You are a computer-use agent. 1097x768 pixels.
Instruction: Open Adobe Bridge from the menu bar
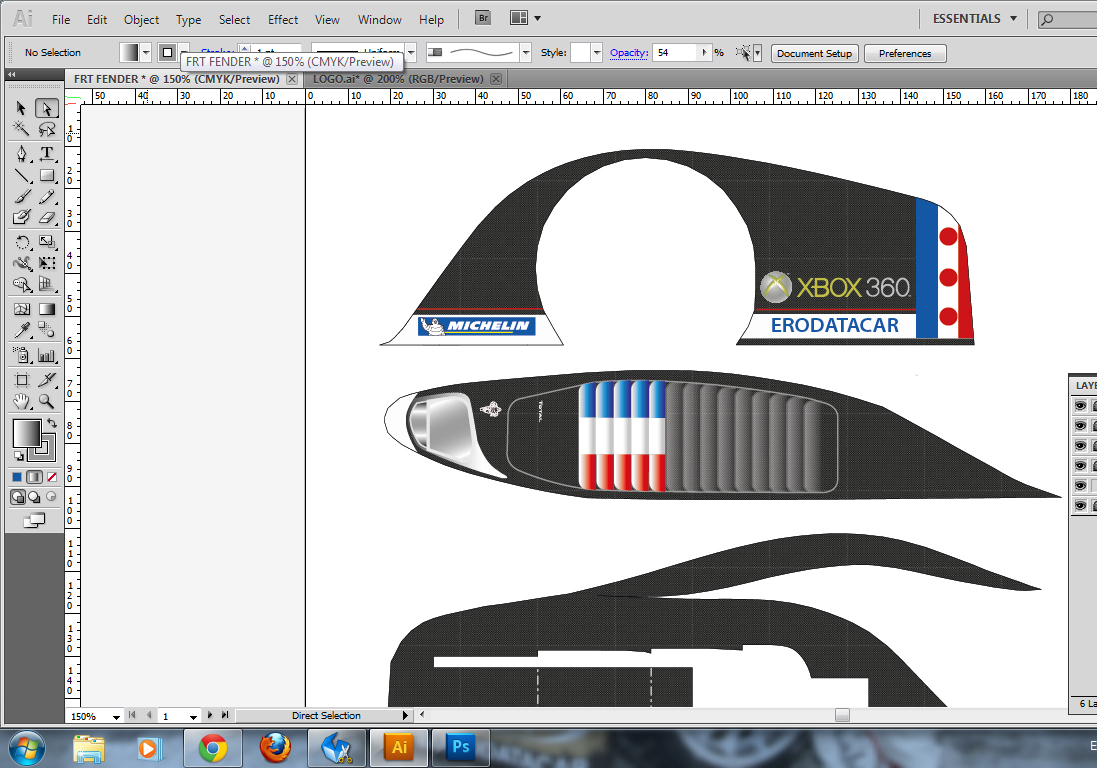(482, 19)
